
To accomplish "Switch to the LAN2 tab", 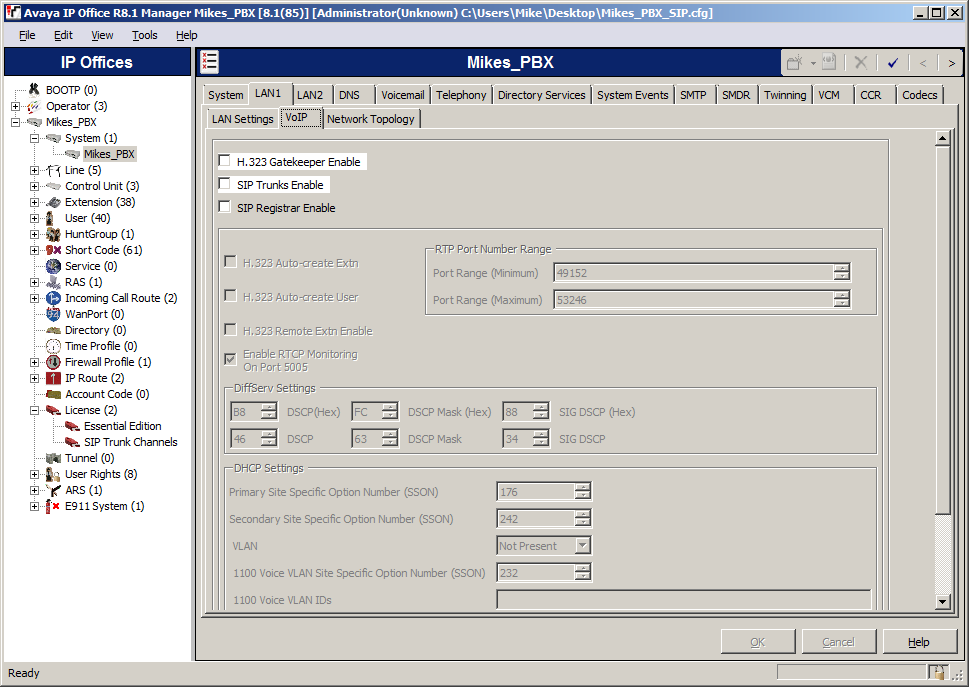I will [310, 95].
